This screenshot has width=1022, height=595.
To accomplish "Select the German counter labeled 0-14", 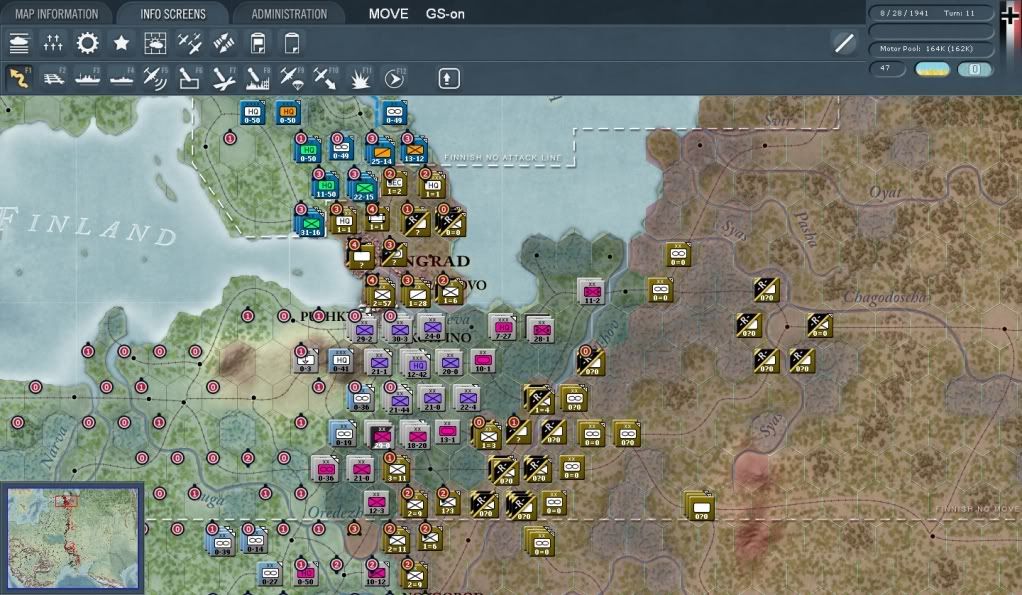I will pyautogui.click(x=256, y=540).
